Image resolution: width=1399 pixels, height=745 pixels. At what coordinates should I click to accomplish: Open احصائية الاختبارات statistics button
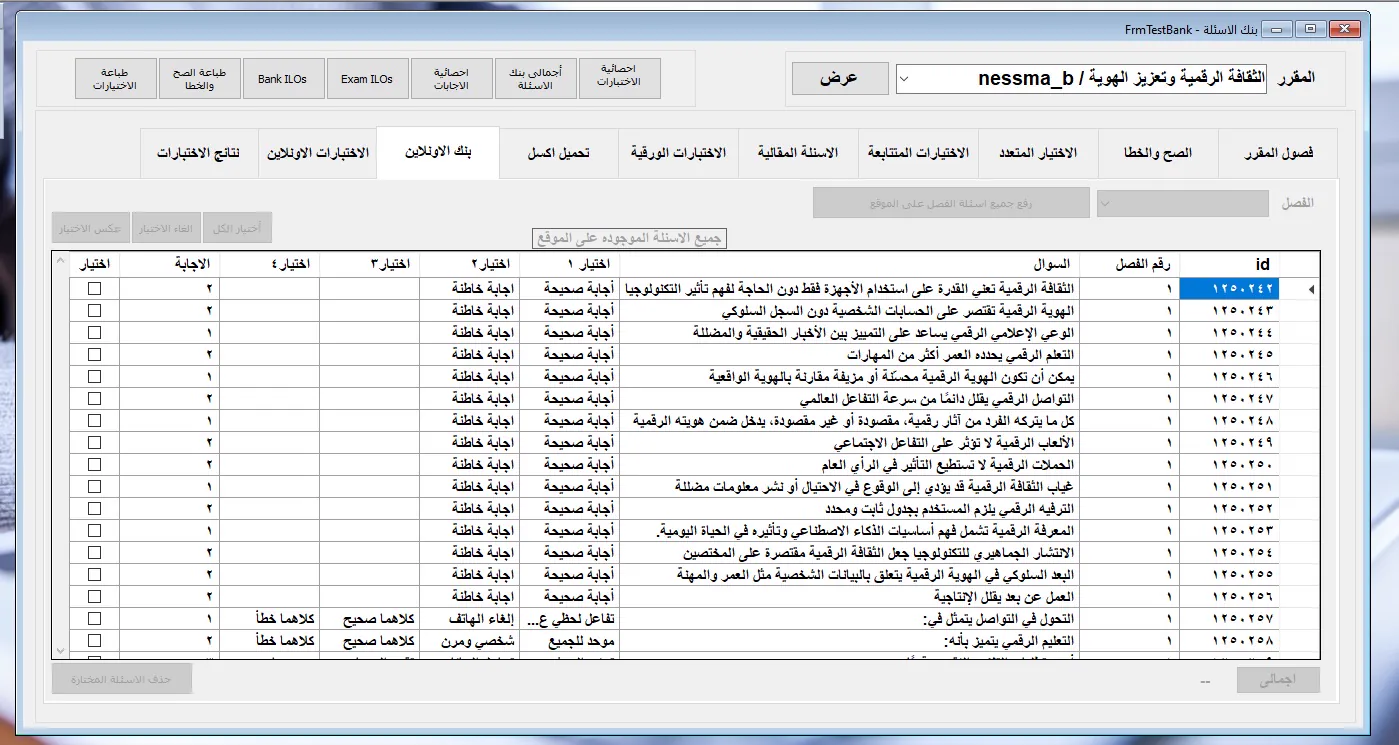619,78
